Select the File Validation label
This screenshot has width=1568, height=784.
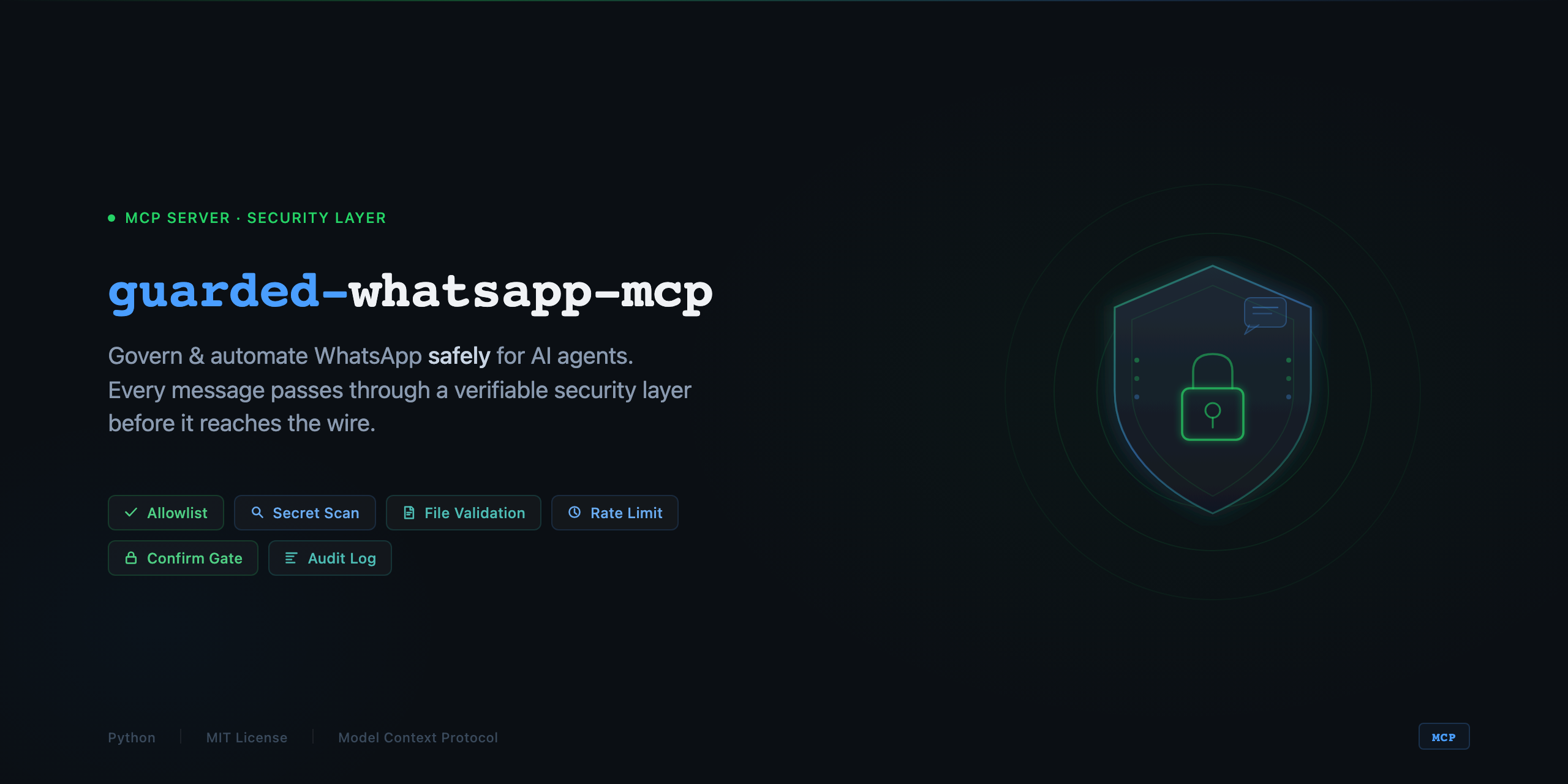pyautogui.click(x=475, y=513)
